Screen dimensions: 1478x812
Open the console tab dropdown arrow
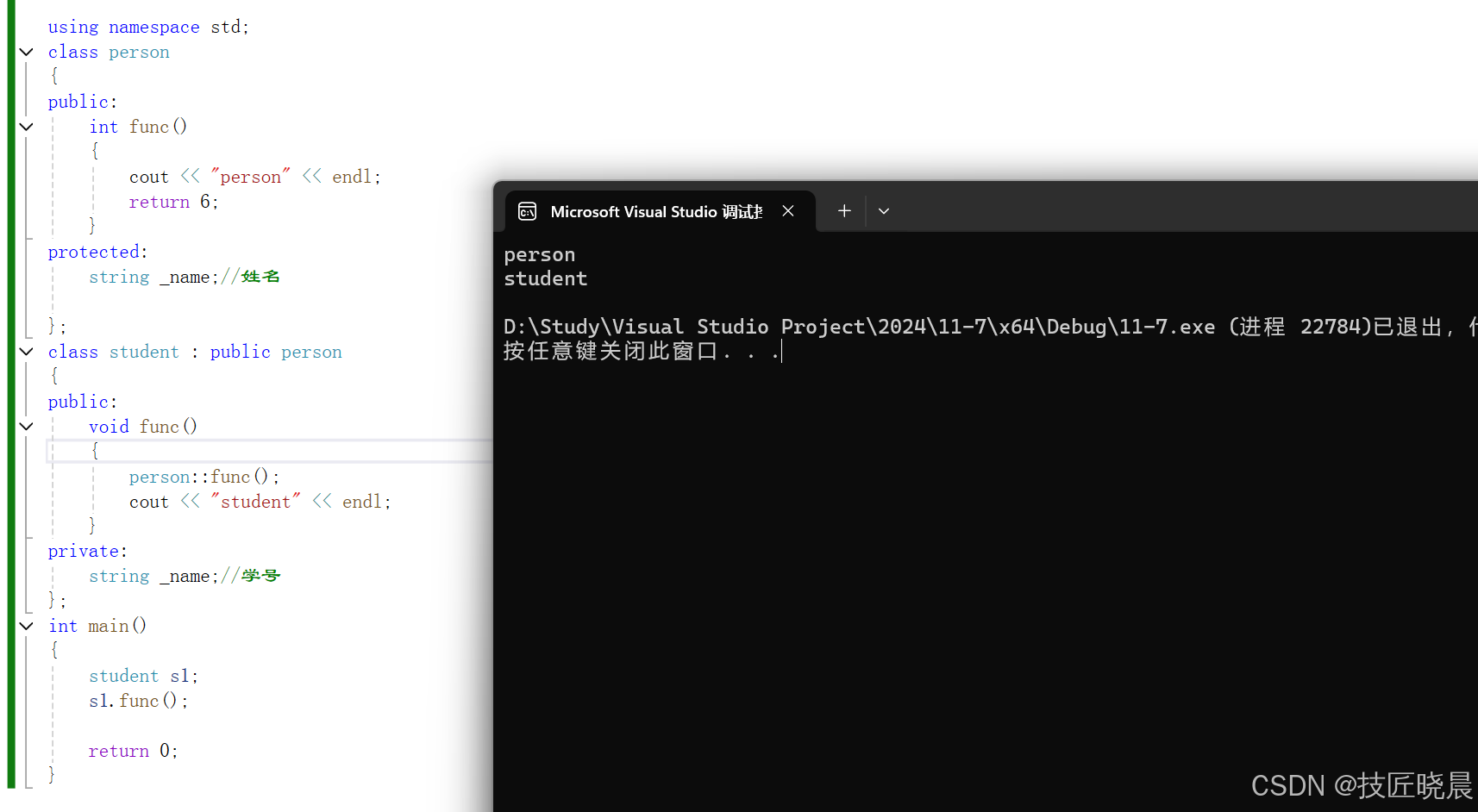(884, 211)
